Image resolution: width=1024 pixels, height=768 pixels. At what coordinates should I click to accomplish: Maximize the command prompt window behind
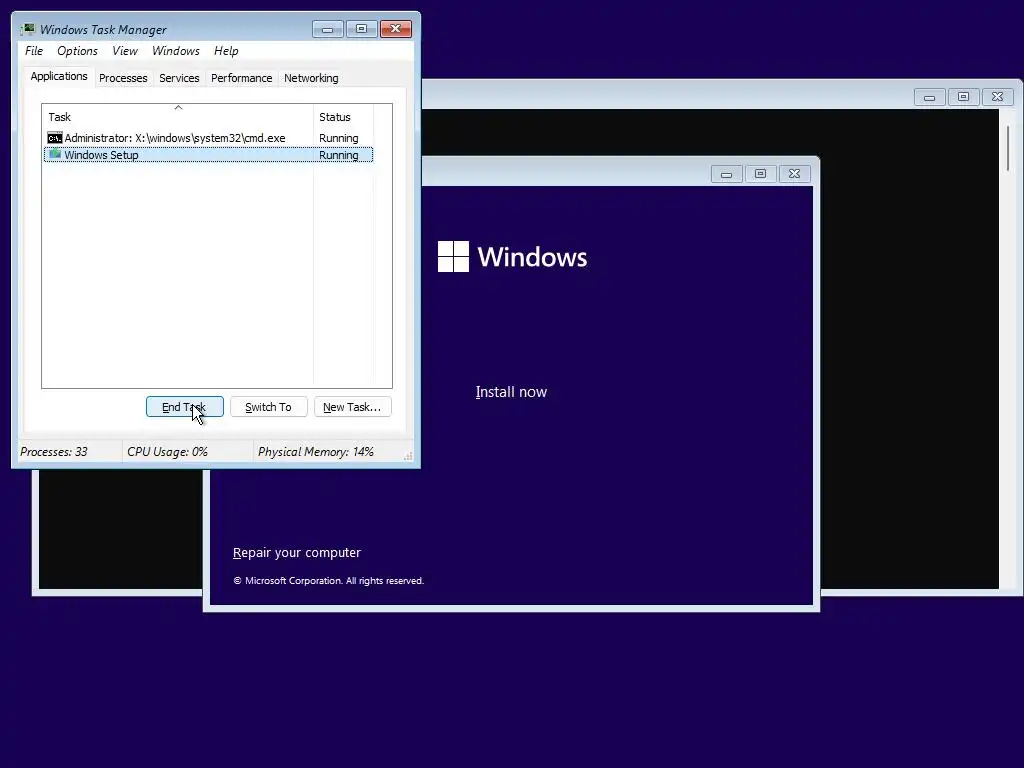coord(963,97)
